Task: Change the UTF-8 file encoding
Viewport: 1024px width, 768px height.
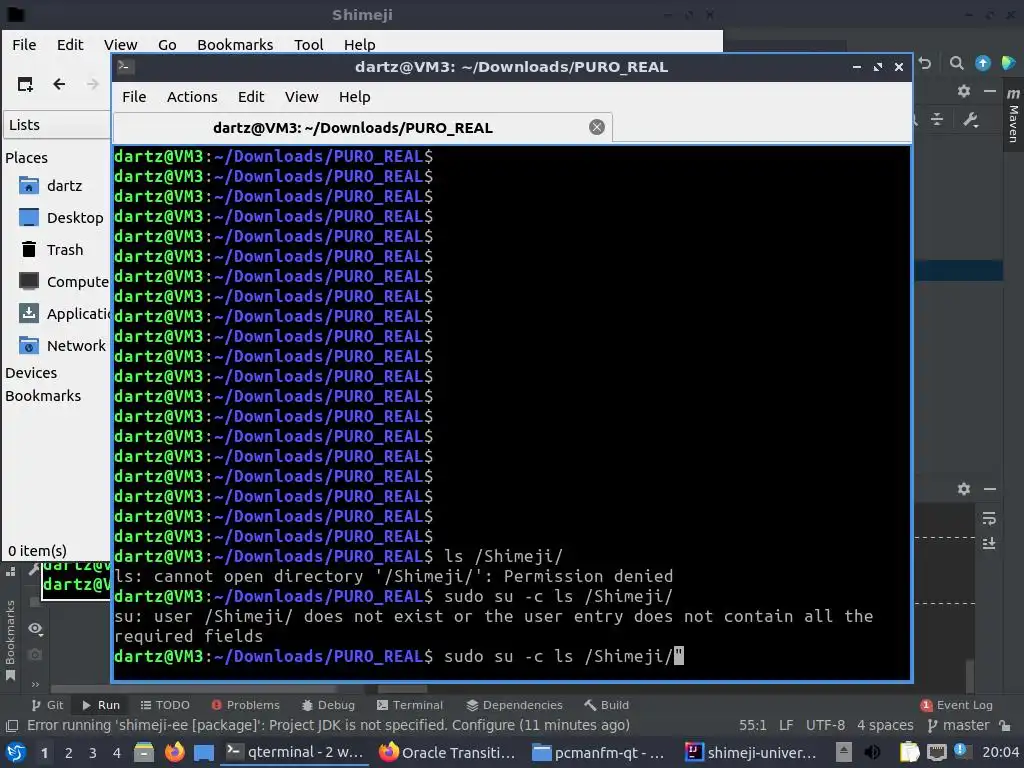Action: pos(825,726)
